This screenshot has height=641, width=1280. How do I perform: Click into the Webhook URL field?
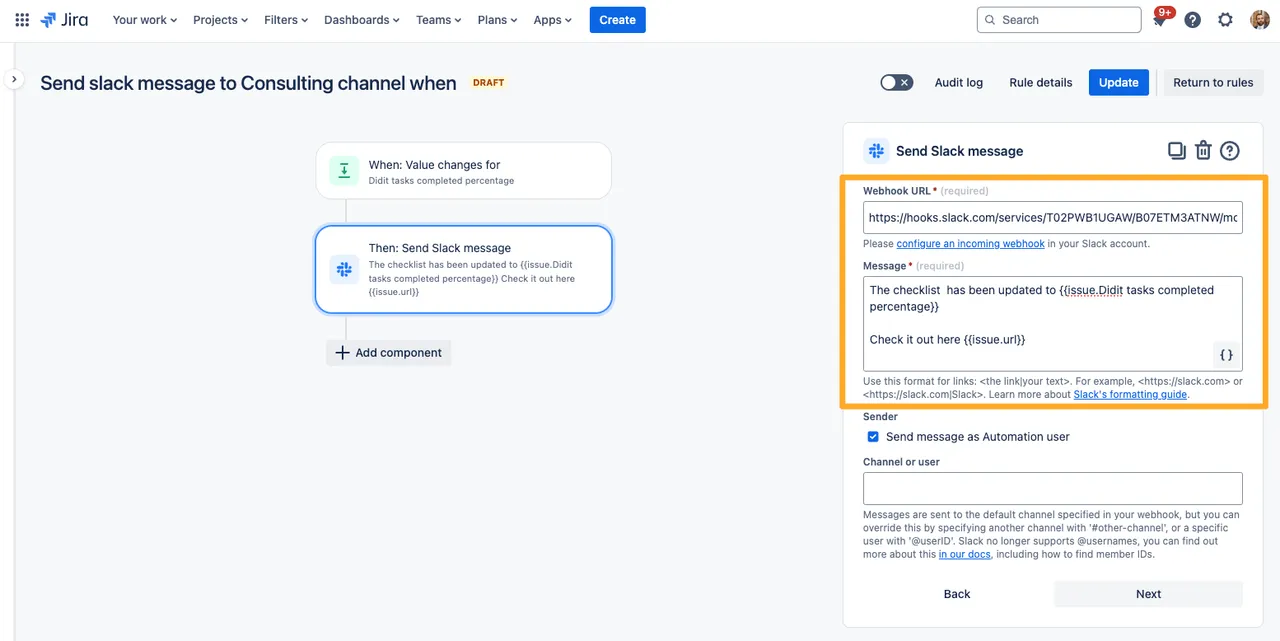(1053, 217)
